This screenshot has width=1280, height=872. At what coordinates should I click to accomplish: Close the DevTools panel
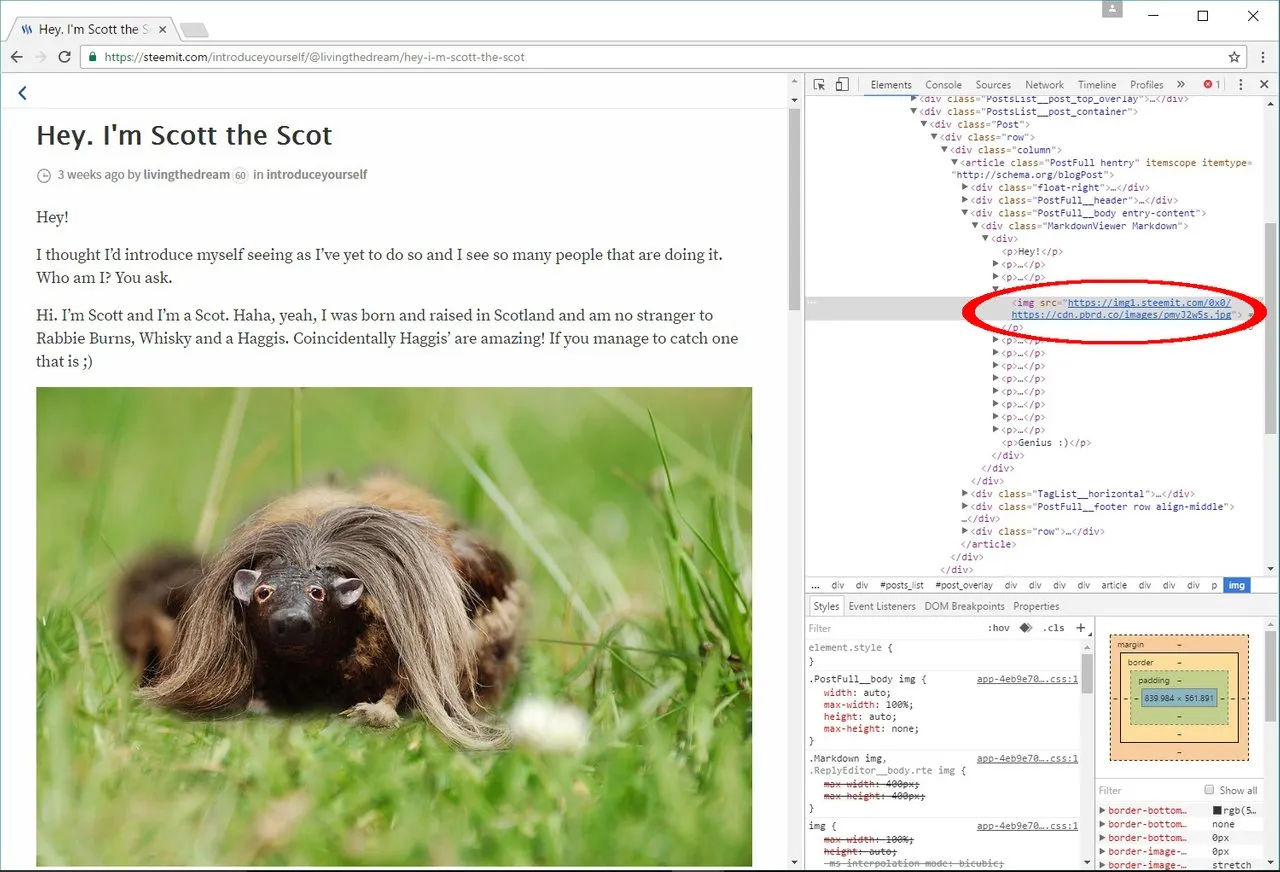point(1262,85)
